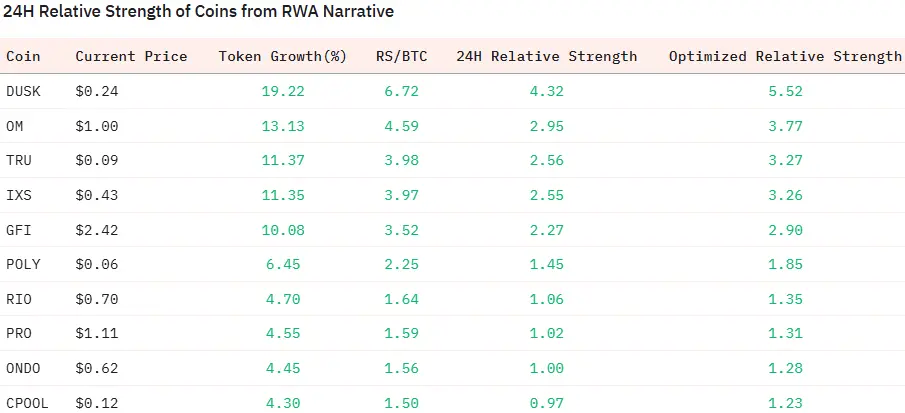Select the DUSK coin name
This screenshot has width=905, height=413.
point(24,91)
